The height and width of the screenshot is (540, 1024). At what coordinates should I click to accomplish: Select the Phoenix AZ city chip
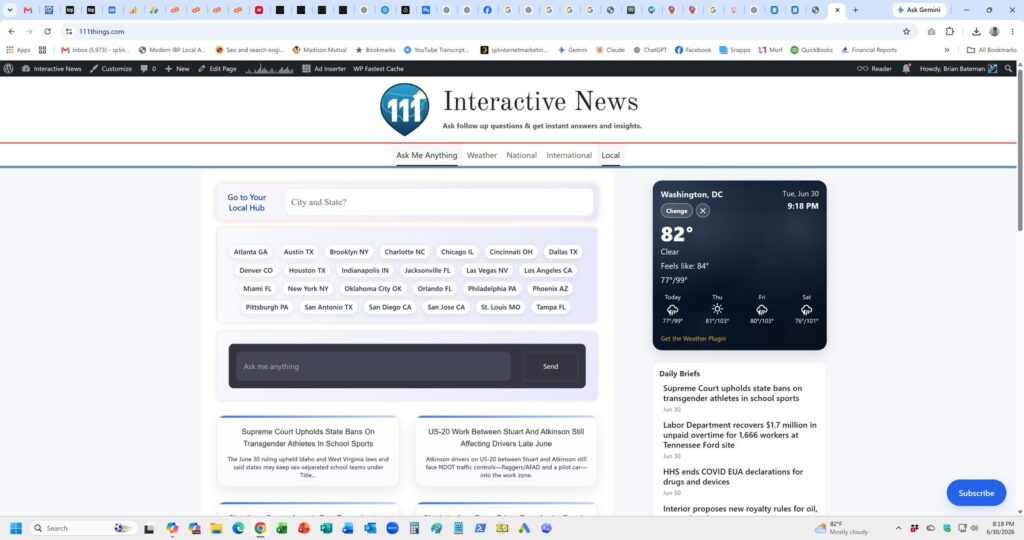pos(550,289)
